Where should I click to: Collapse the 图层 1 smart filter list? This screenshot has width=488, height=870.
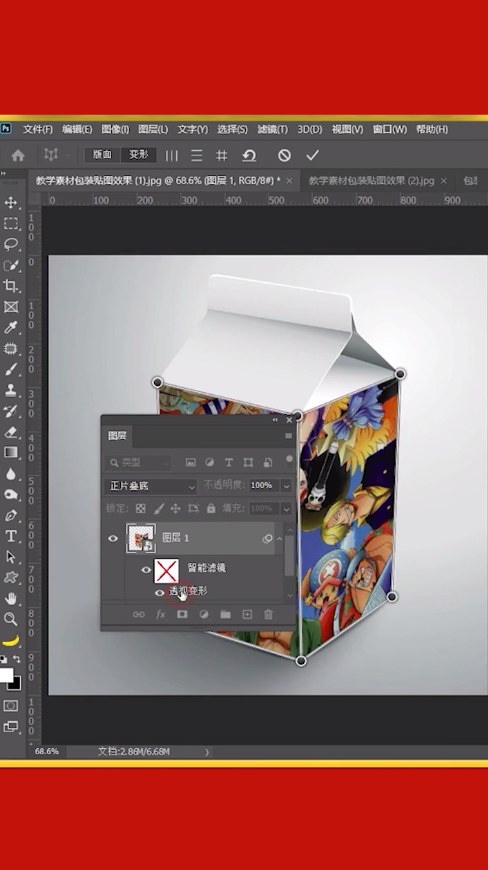(279, 538)
